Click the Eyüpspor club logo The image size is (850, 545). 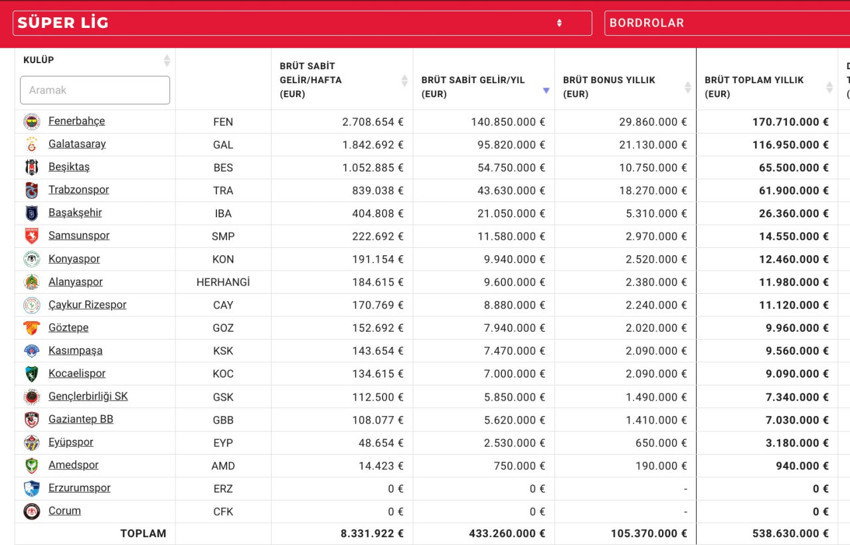click(31, 443)
